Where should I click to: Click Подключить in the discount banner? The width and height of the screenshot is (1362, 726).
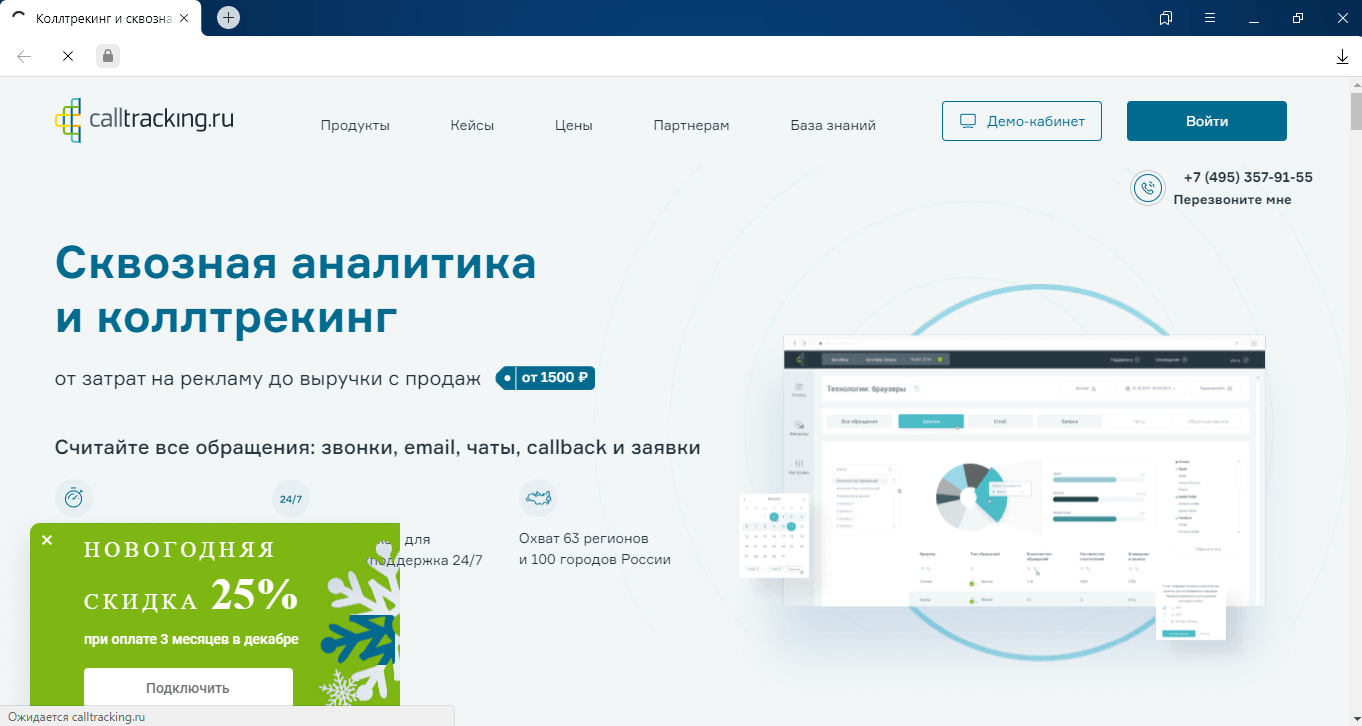(188, 688)
